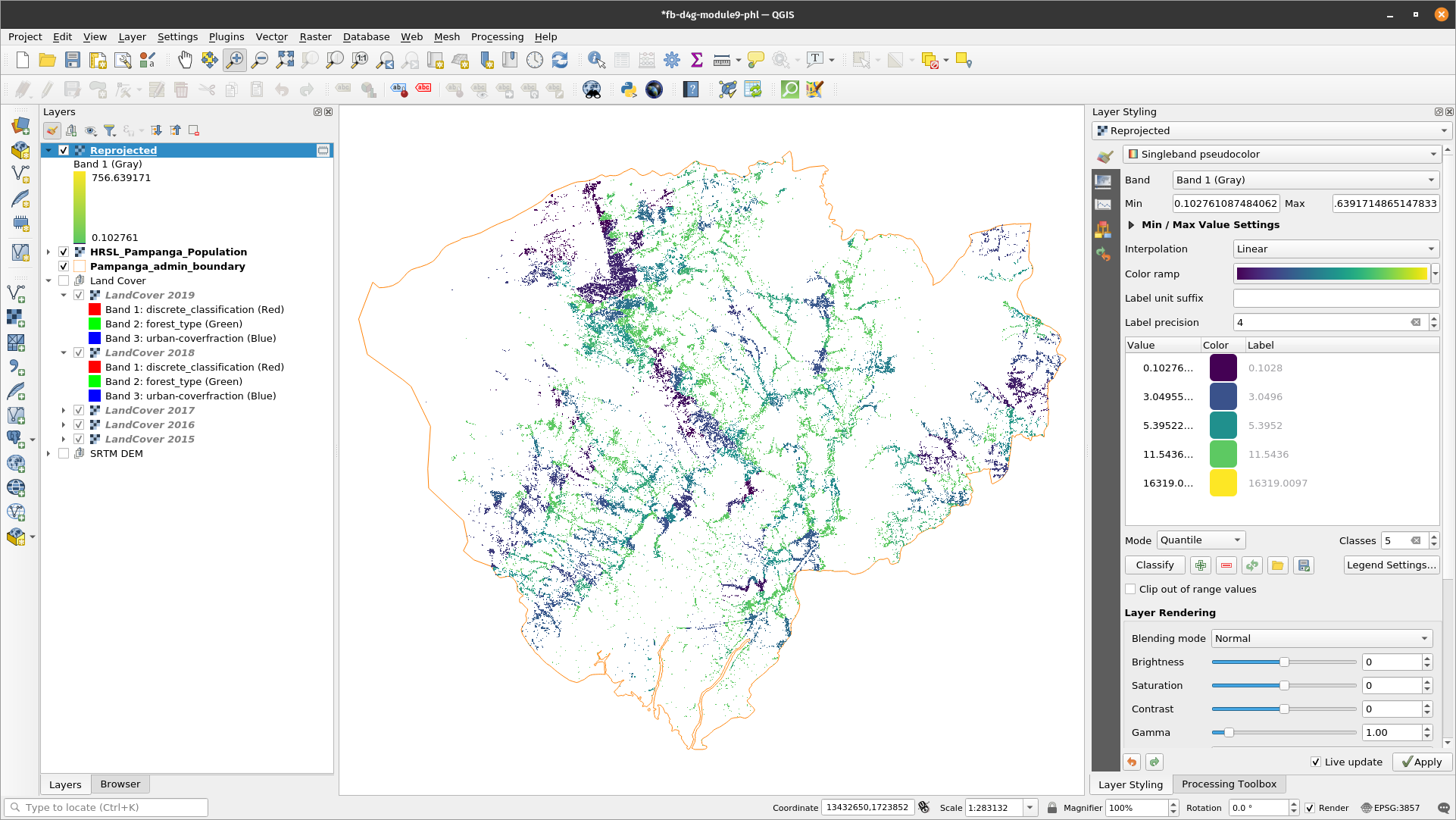Viewport: 1456px width, 820px height.
Task: Expand the SRTM DEM group
Action: click(48, 453)
